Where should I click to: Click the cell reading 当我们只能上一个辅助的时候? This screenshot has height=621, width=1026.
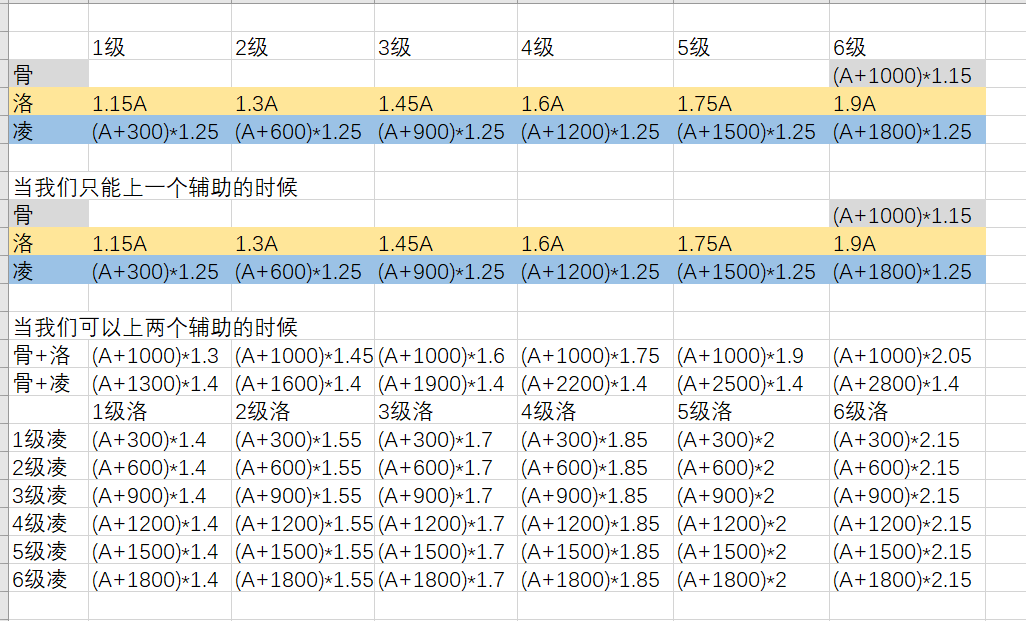(x=155, y=187)
